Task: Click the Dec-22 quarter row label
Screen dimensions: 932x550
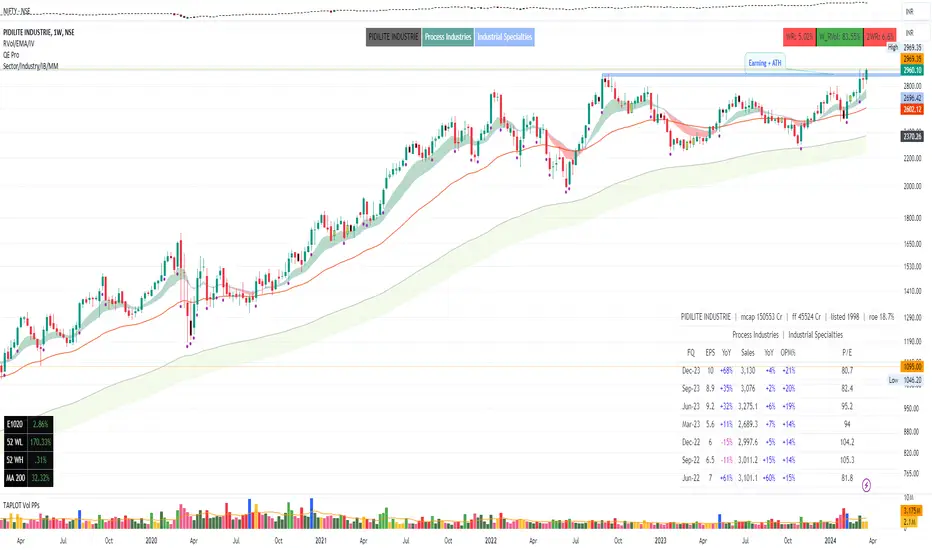Action: (691, 442)
